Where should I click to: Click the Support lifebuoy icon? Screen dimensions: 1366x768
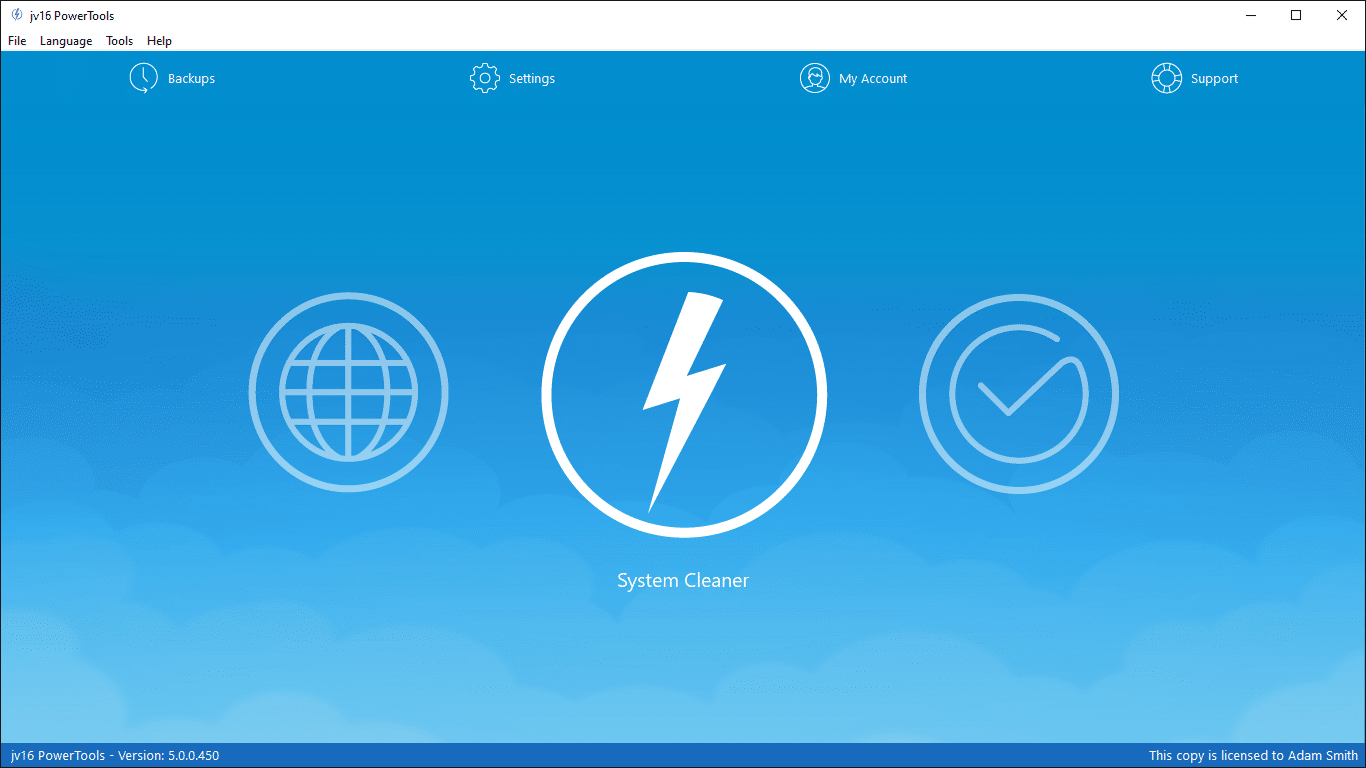pos(1167,78)
